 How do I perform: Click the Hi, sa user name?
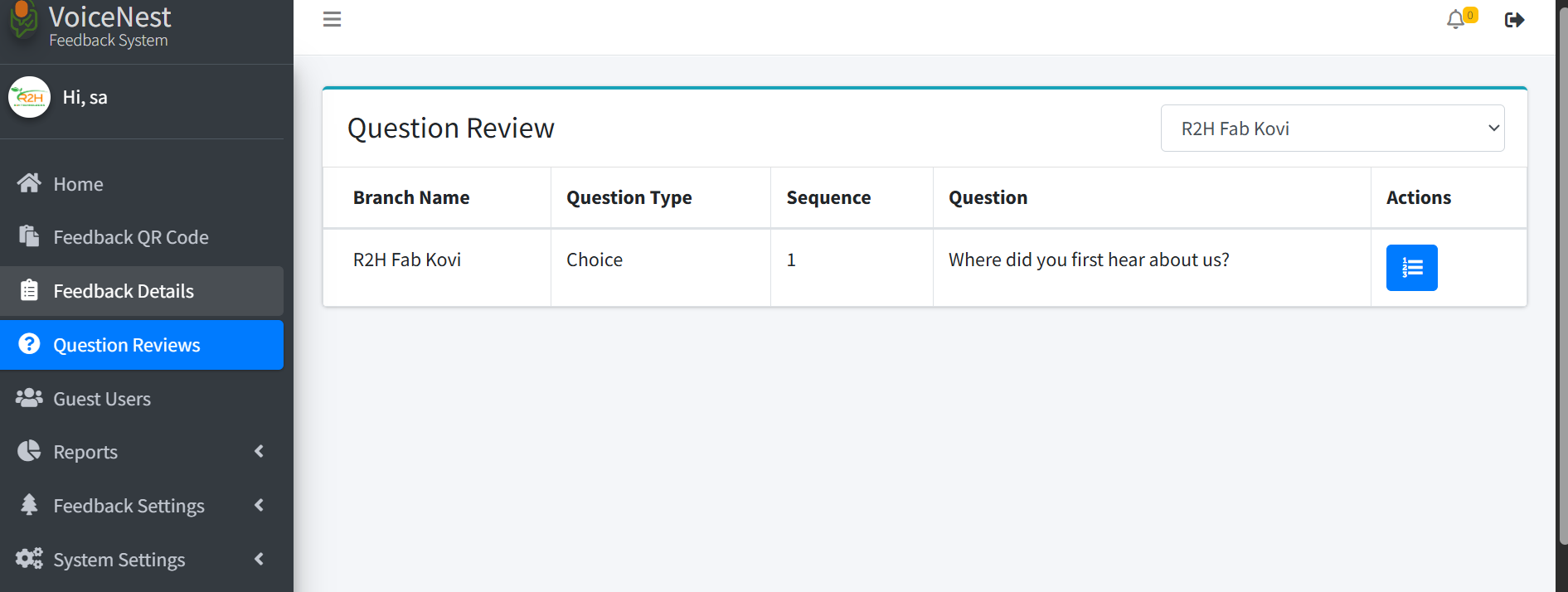(85, 98)
